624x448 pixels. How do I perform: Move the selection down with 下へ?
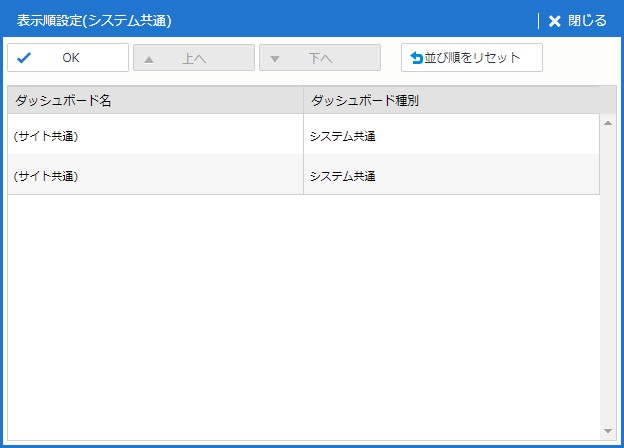click(x=320, y=58)
